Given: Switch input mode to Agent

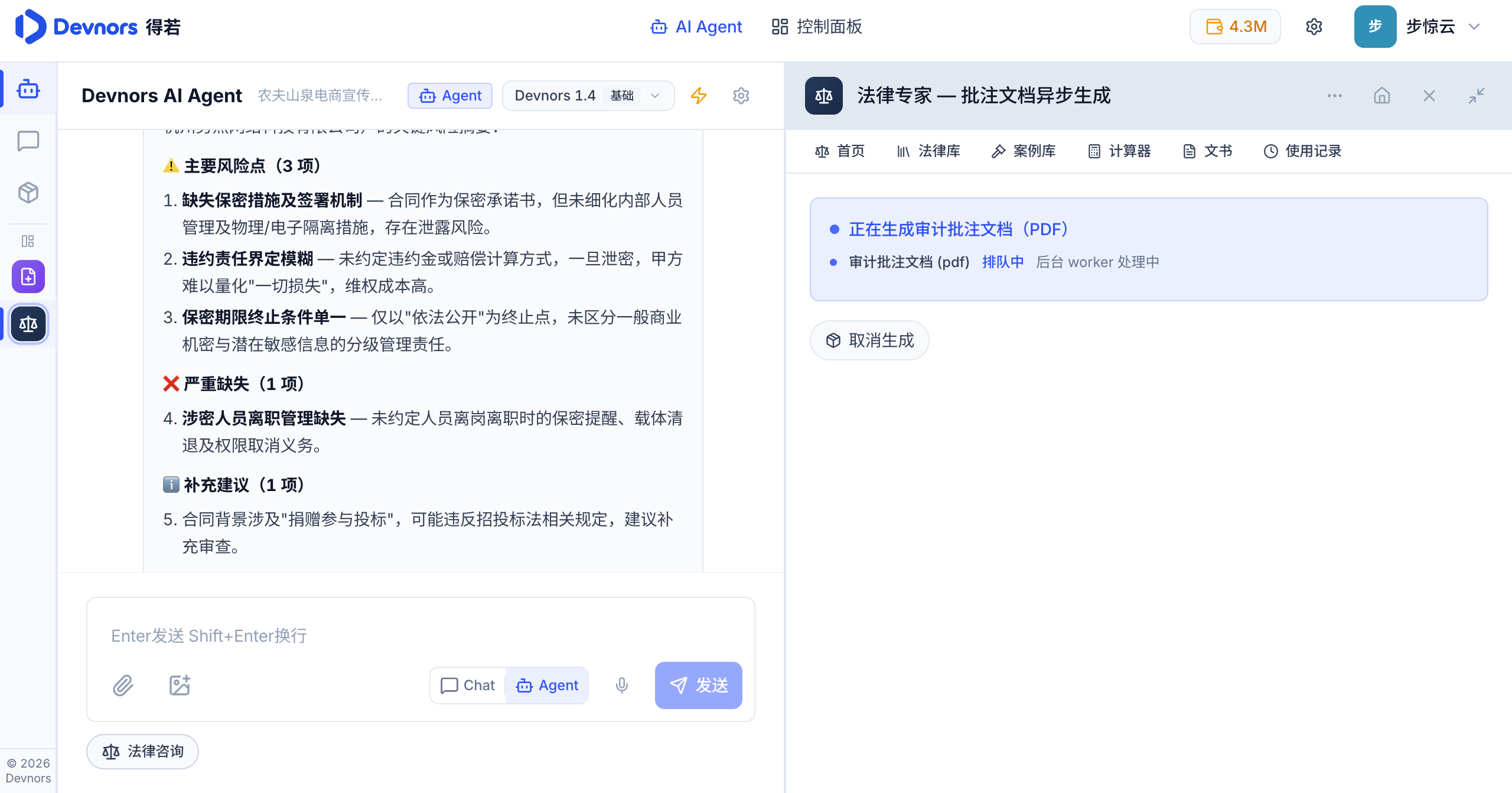Looking at the screenshot, I should [x=547, y=685].
